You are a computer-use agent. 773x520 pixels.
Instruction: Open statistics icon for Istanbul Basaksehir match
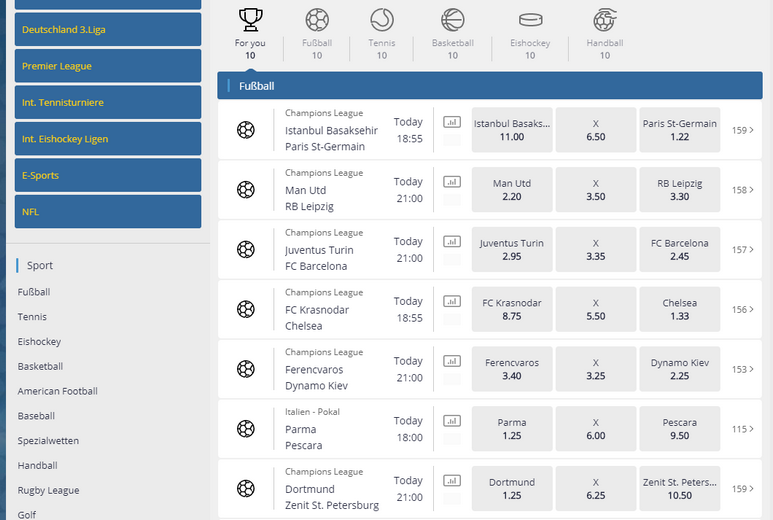pos(452,122)
